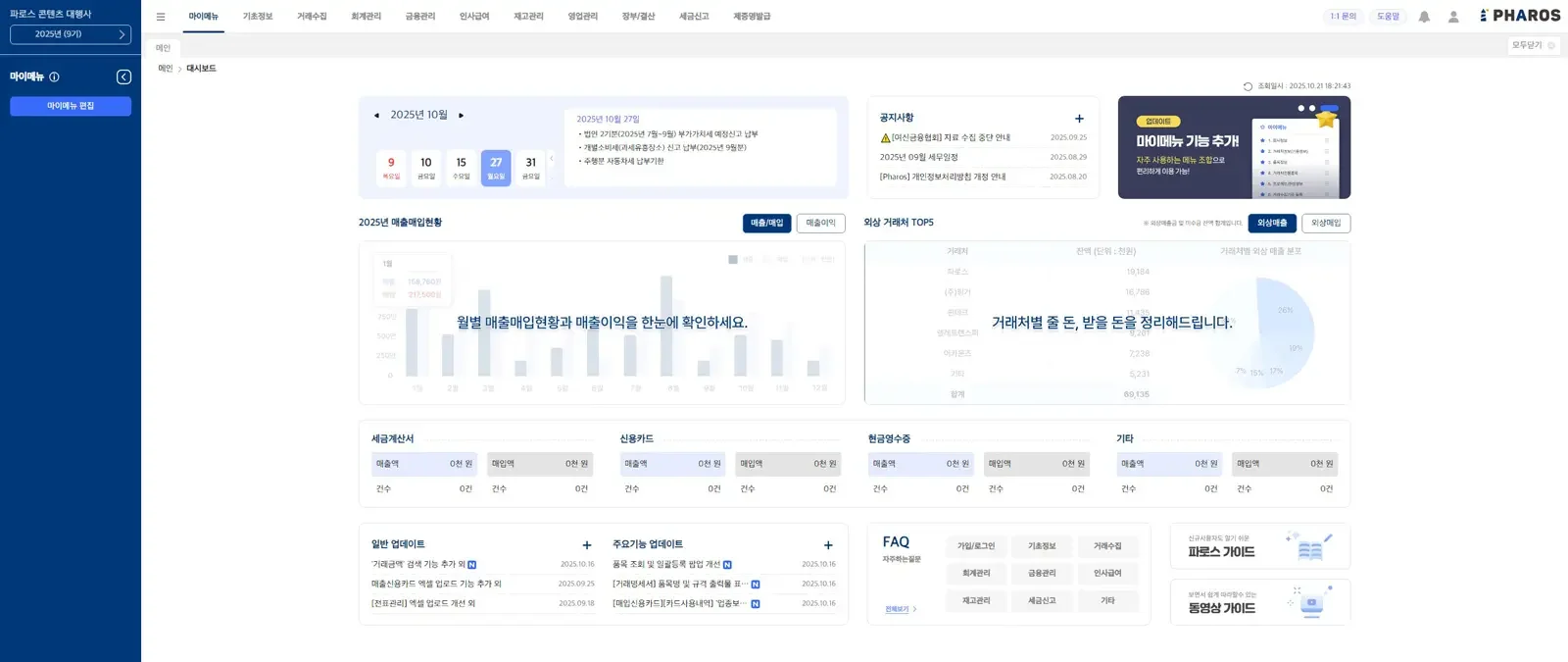Open notice [여신금융협회] 자료 수집 중단 안내
This screenshot has width=1568, height=662.
pos(945,138)
